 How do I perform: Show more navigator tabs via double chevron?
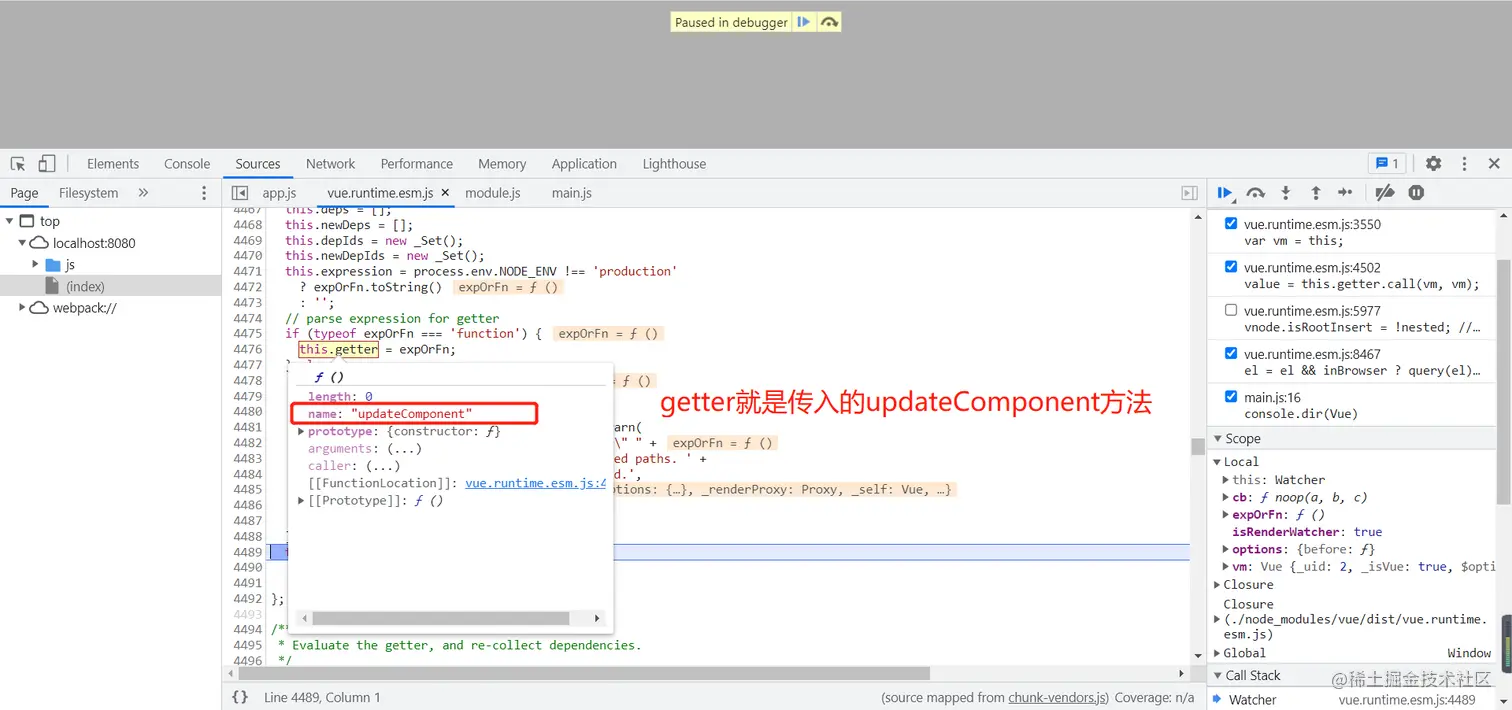pos(143,193)
